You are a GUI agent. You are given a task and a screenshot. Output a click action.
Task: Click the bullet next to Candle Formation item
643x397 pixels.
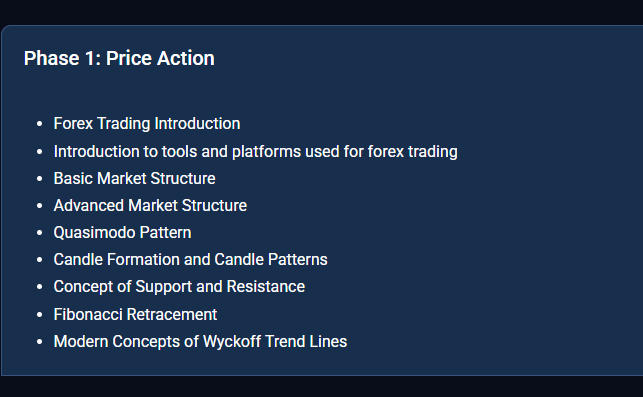point(39,260)
